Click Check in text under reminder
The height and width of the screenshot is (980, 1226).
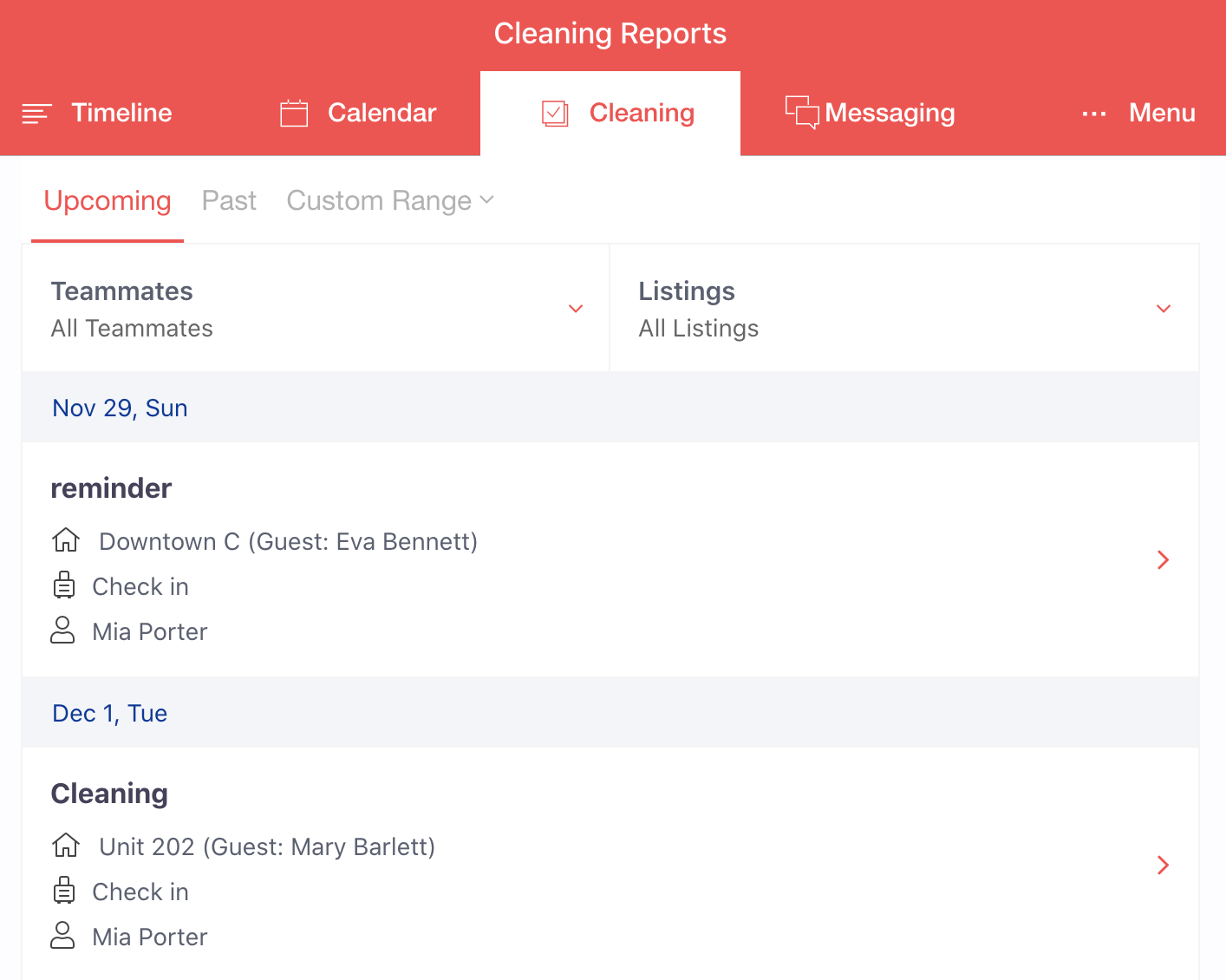click(140, 586)
